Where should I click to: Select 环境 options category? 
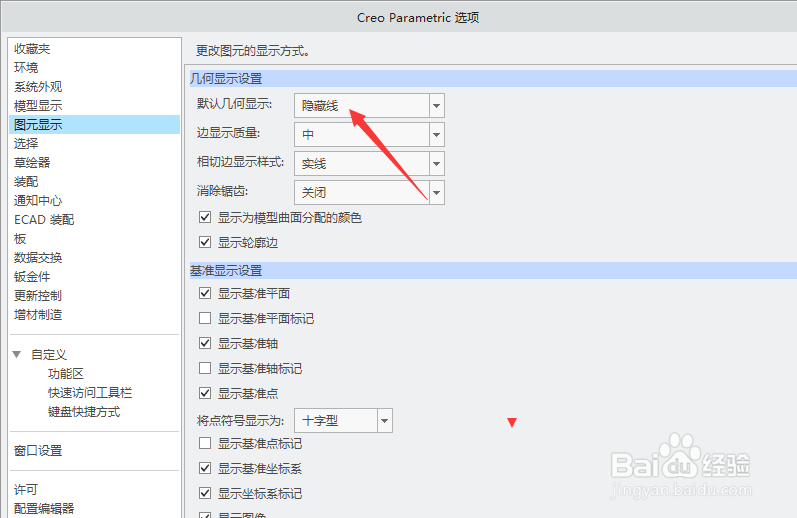coord(26,68)
